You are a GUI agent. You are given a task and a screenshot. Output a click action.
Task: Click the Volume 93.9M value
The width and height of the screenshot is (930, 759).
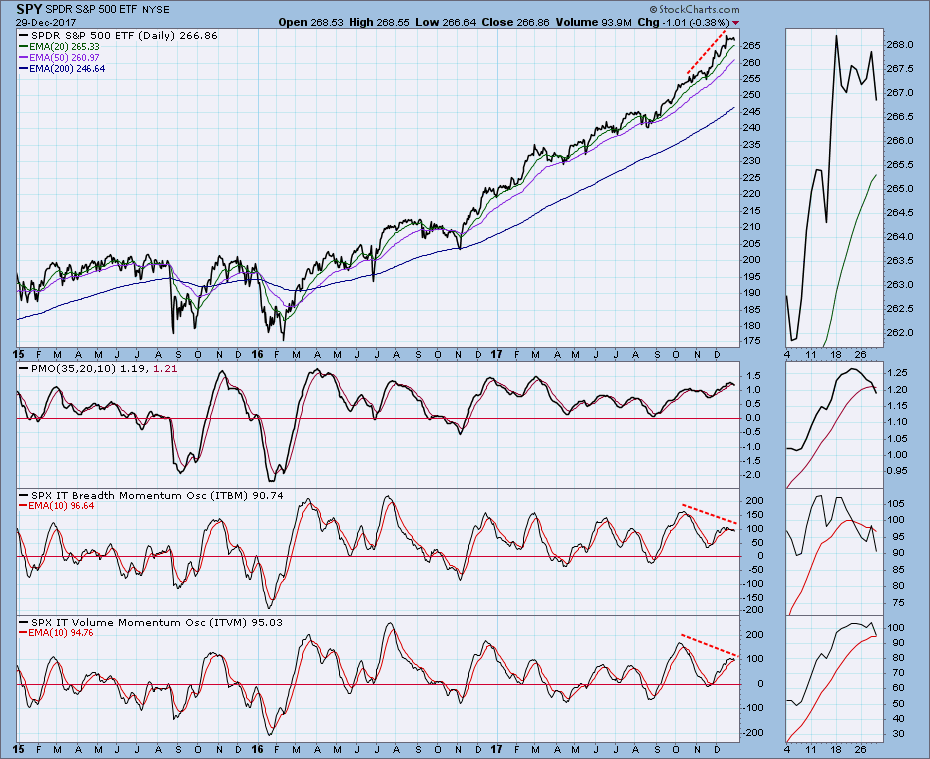point(594,23)
